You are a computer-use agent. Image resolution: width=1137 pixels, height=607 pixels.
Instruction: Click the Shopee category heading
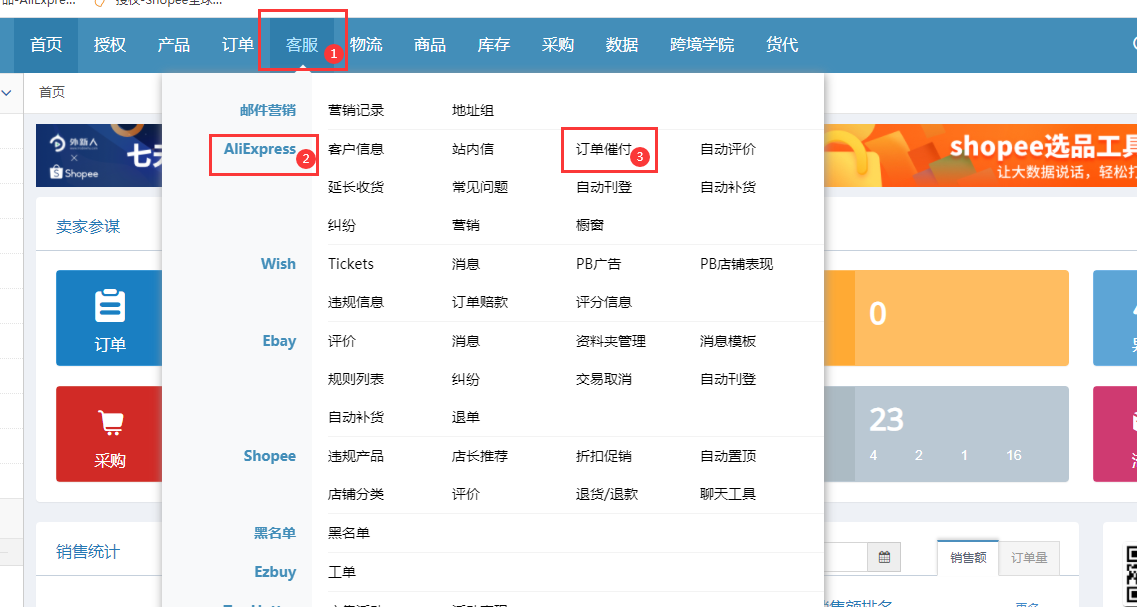(270, 456)
